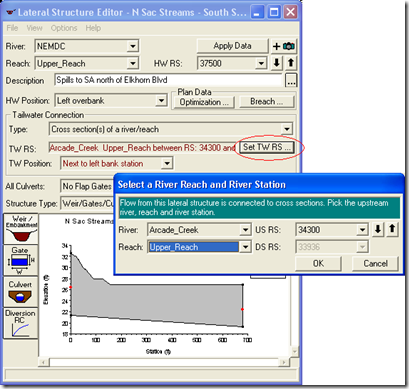Open the Culvert editor icon
This screenshot has height=389, width=409.
(21, 292)
